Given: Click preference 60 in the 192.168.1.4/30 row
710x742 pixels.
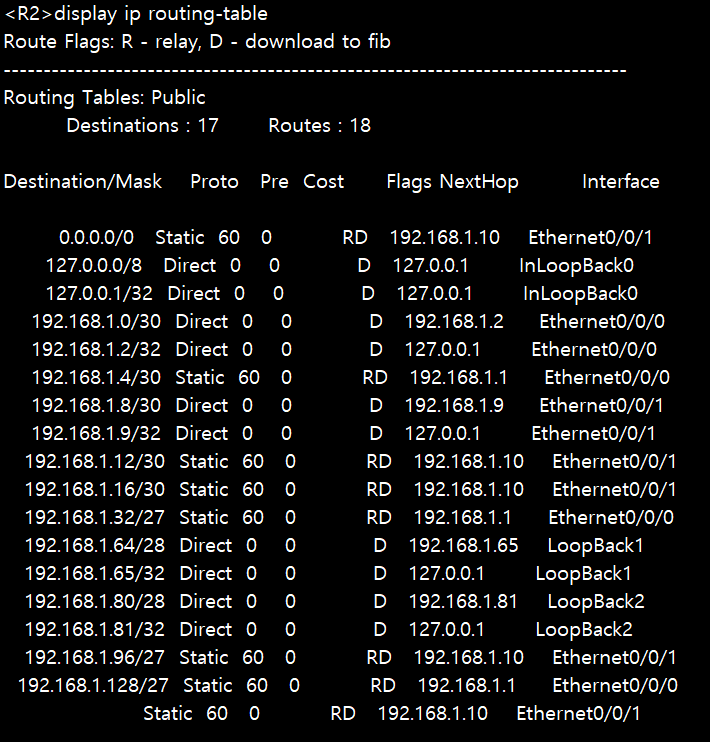Looking at the screenshot, I should click(249, 378).
